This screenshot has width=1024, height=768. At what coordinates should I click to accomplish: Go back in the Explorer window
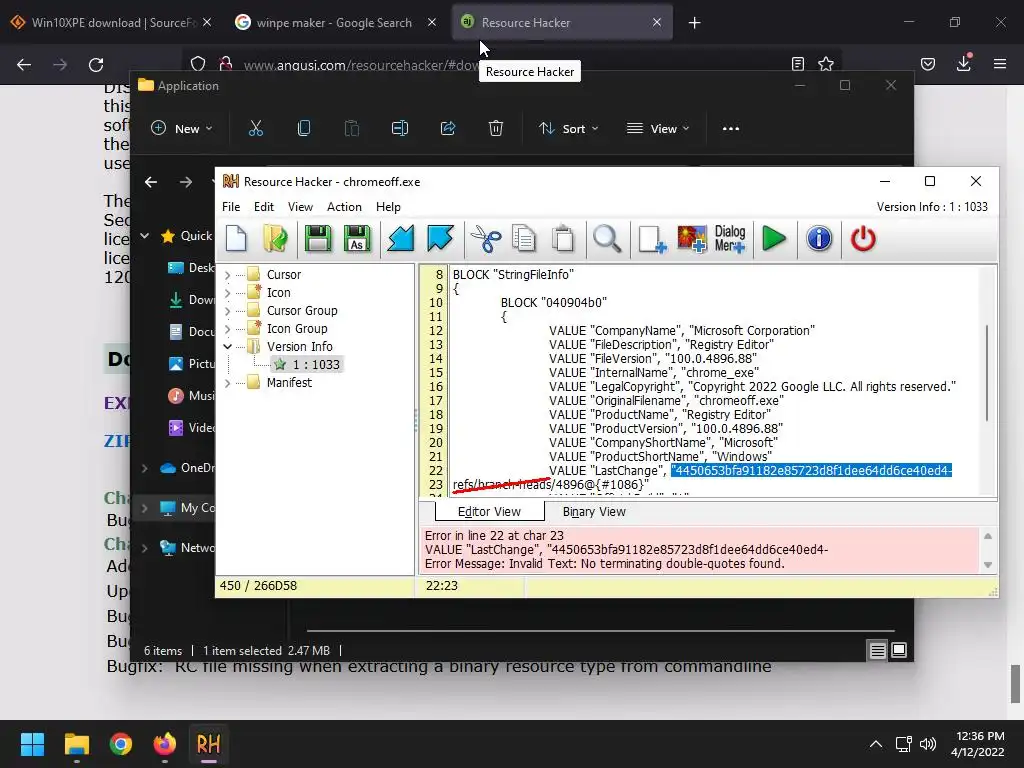point(151,182)
